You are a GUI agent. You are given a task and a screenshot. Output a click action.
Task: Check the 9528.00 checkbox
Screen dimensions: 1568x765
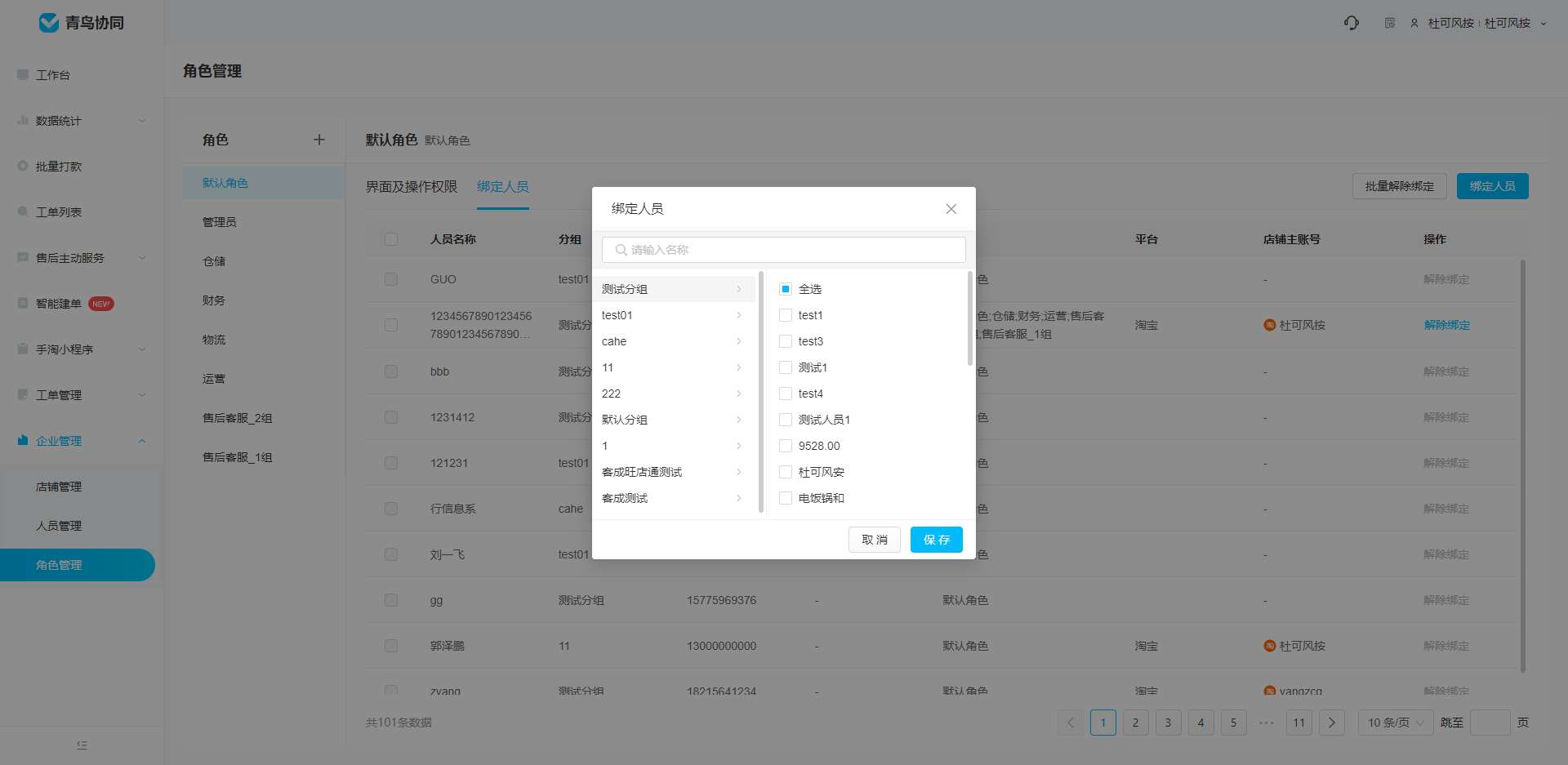coord(786,446)
